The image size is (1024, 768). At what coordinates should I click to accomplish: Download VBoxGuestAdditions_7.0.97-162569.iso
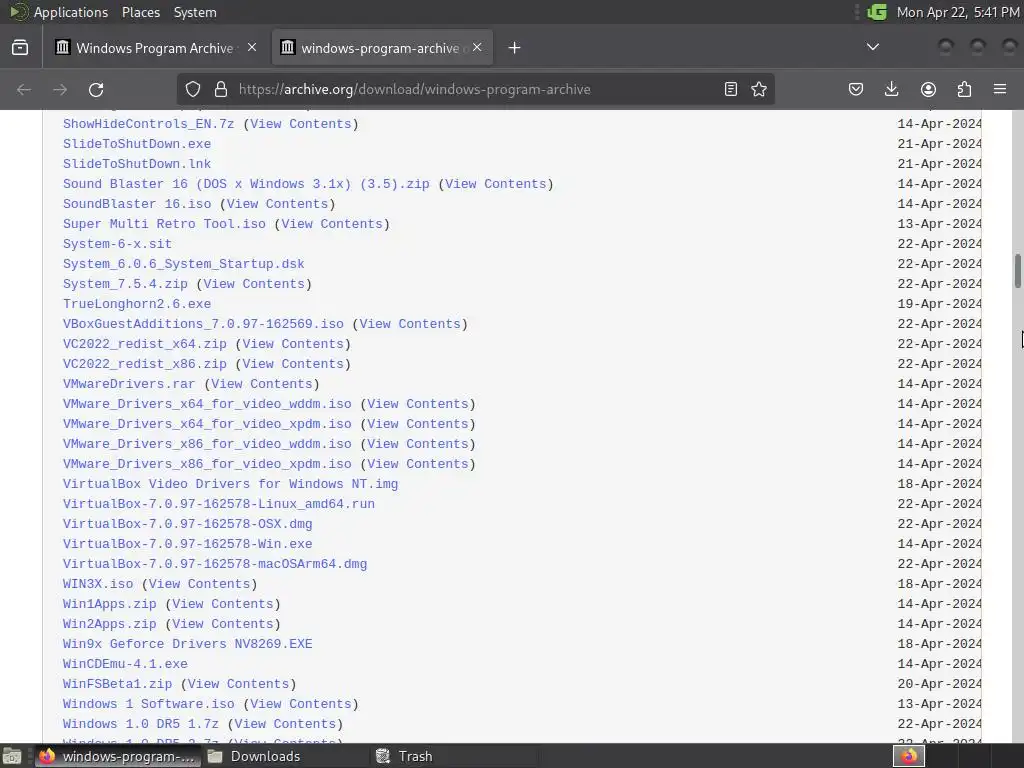[x=203, y=324]
